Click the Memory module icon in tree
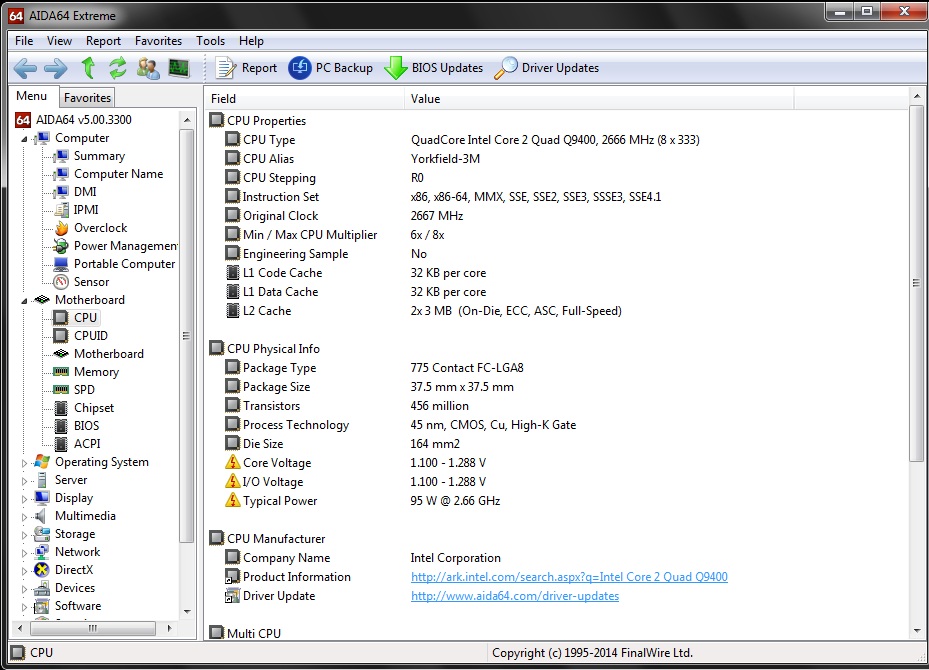The width and height of the screenshot is (929, 670). click(61, 372)
